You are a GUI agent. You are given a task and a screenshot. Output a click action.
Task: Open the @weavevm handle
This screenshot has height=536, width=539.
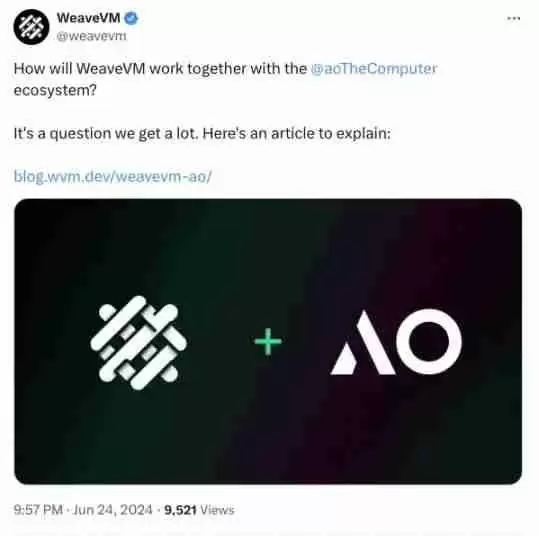(x=91, y=36)
